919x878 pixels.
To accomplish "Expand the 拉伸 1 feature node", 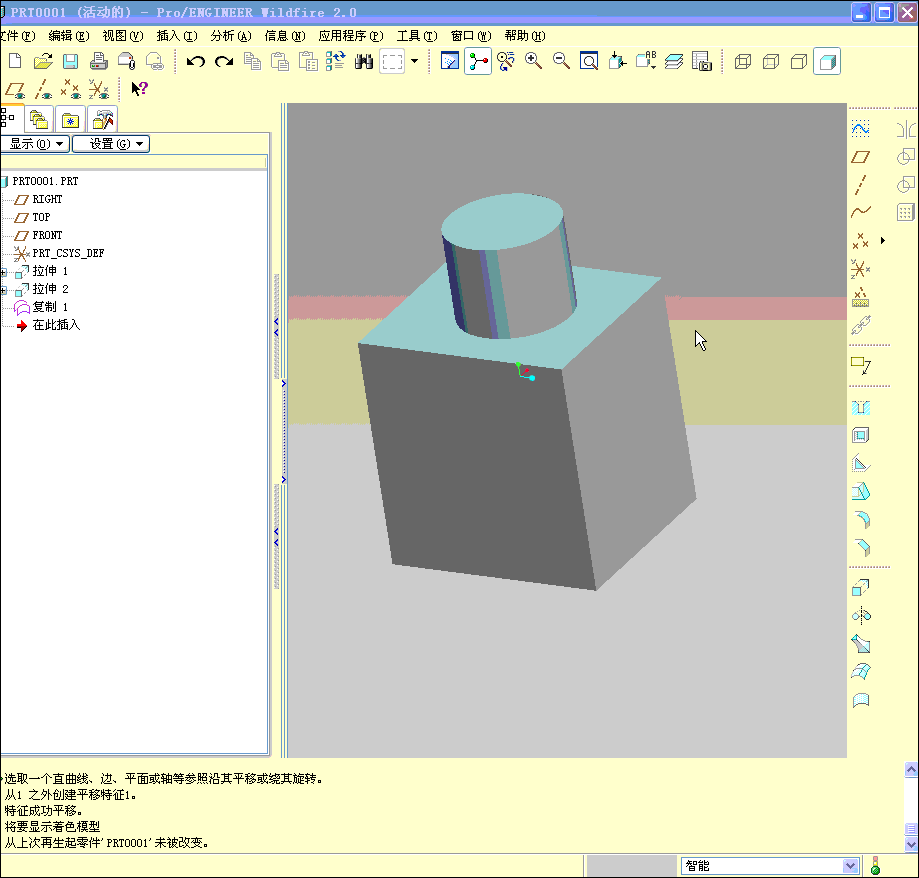I will [4, 272].
